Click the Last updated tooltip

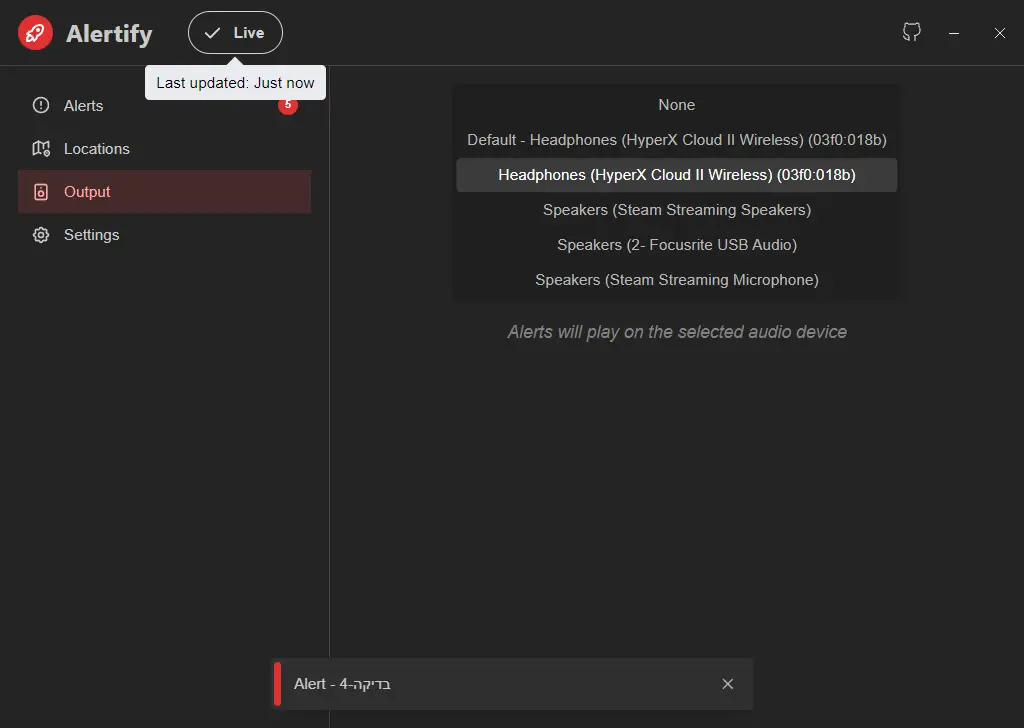tap(235, 82)
